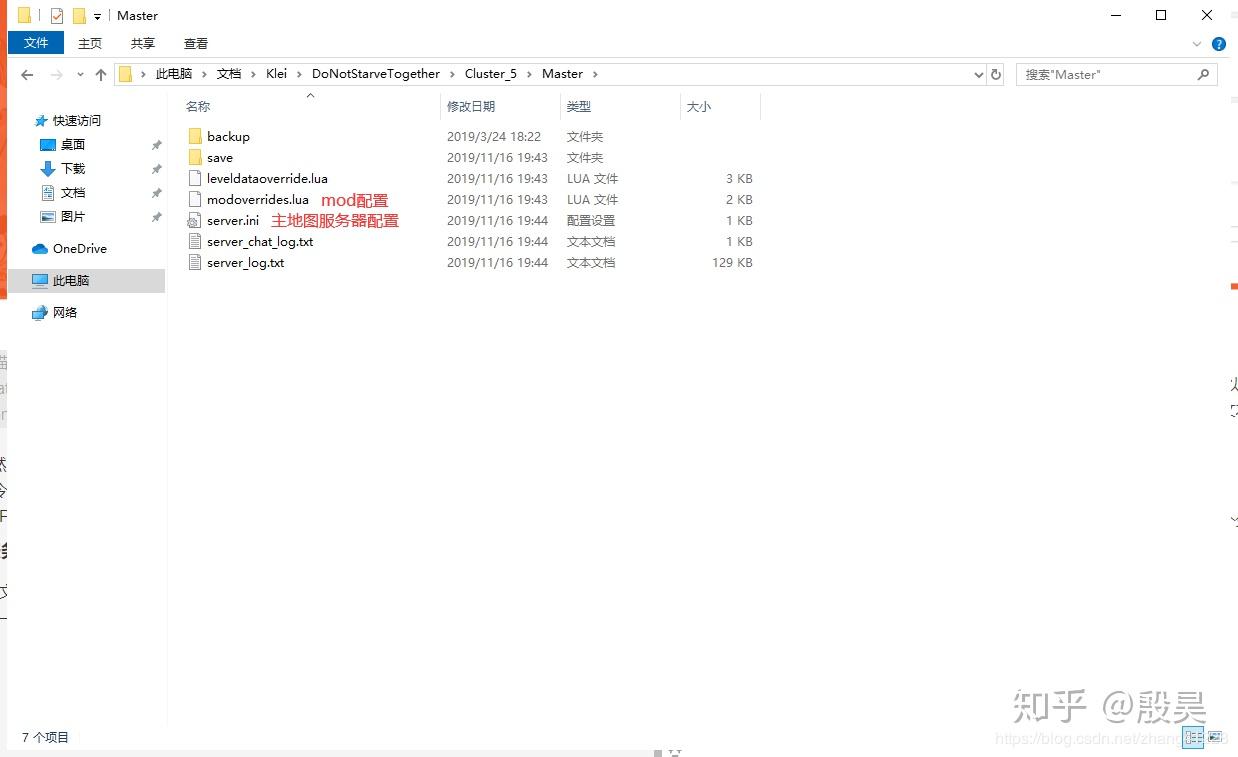Unpin Documents using its pin icon
This screenshot has width=1238, height=757.
[156, 192]
